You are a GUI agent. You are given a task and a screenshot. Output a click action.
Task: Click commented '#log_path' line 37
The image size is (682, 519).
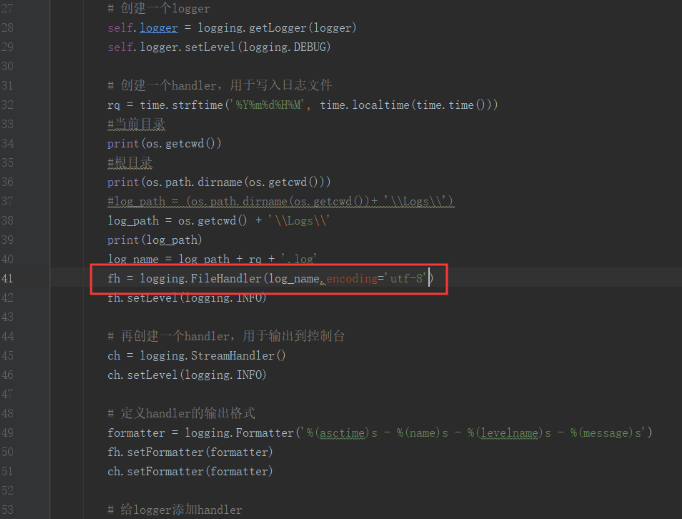(x=281, y=201)
